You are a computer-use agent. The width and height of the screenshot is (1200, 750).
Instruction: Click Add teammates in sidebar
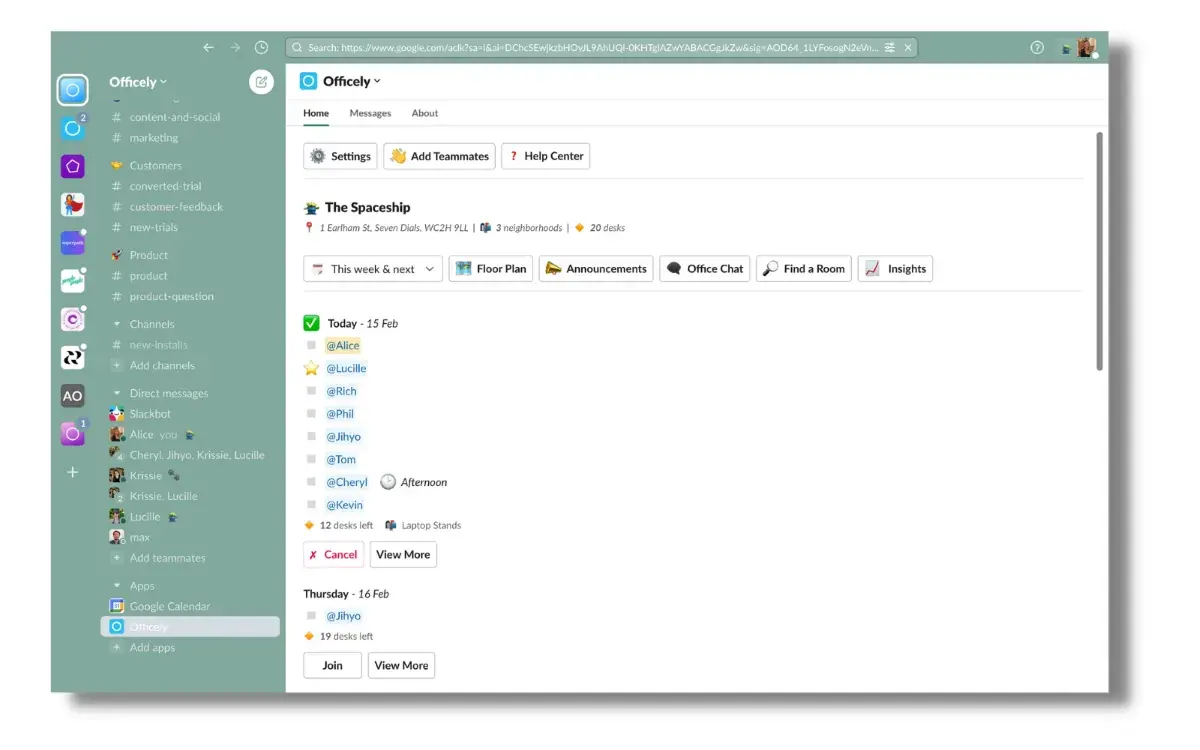[x=167, y=558]
